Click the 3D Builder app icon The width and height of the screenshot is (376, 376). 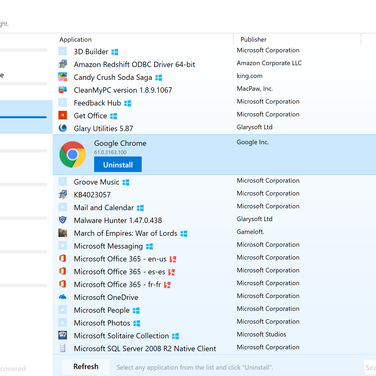click(63, 51)
